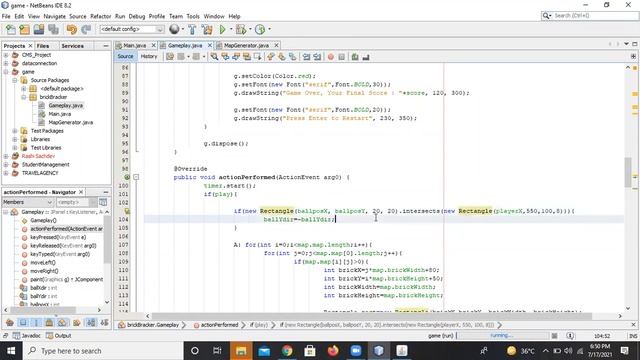The height and width of the screenshot is (360, 640).
Task: Open the Tools menu
Action: click(x=193, y=16)
